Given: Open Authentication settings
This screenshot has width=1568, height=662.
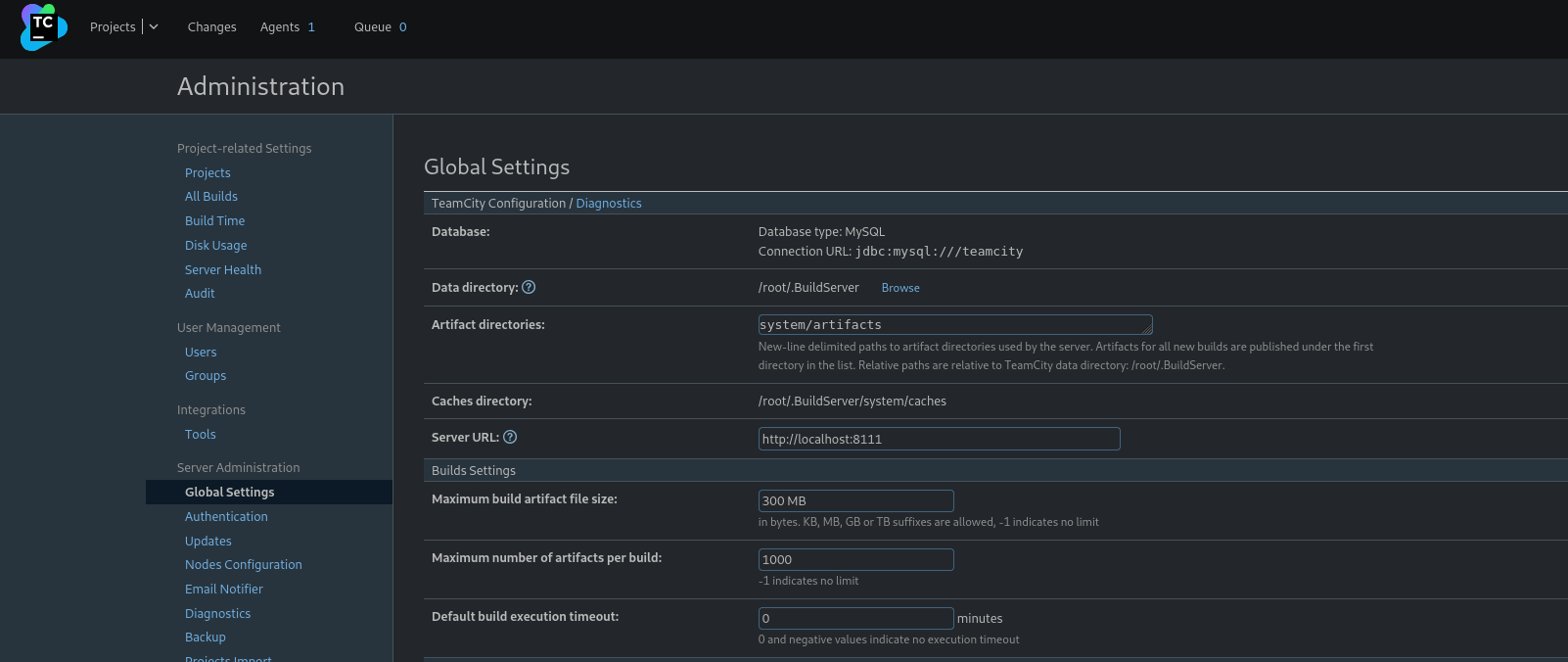Looking at the screenshot, I should (x=226, y=516).
